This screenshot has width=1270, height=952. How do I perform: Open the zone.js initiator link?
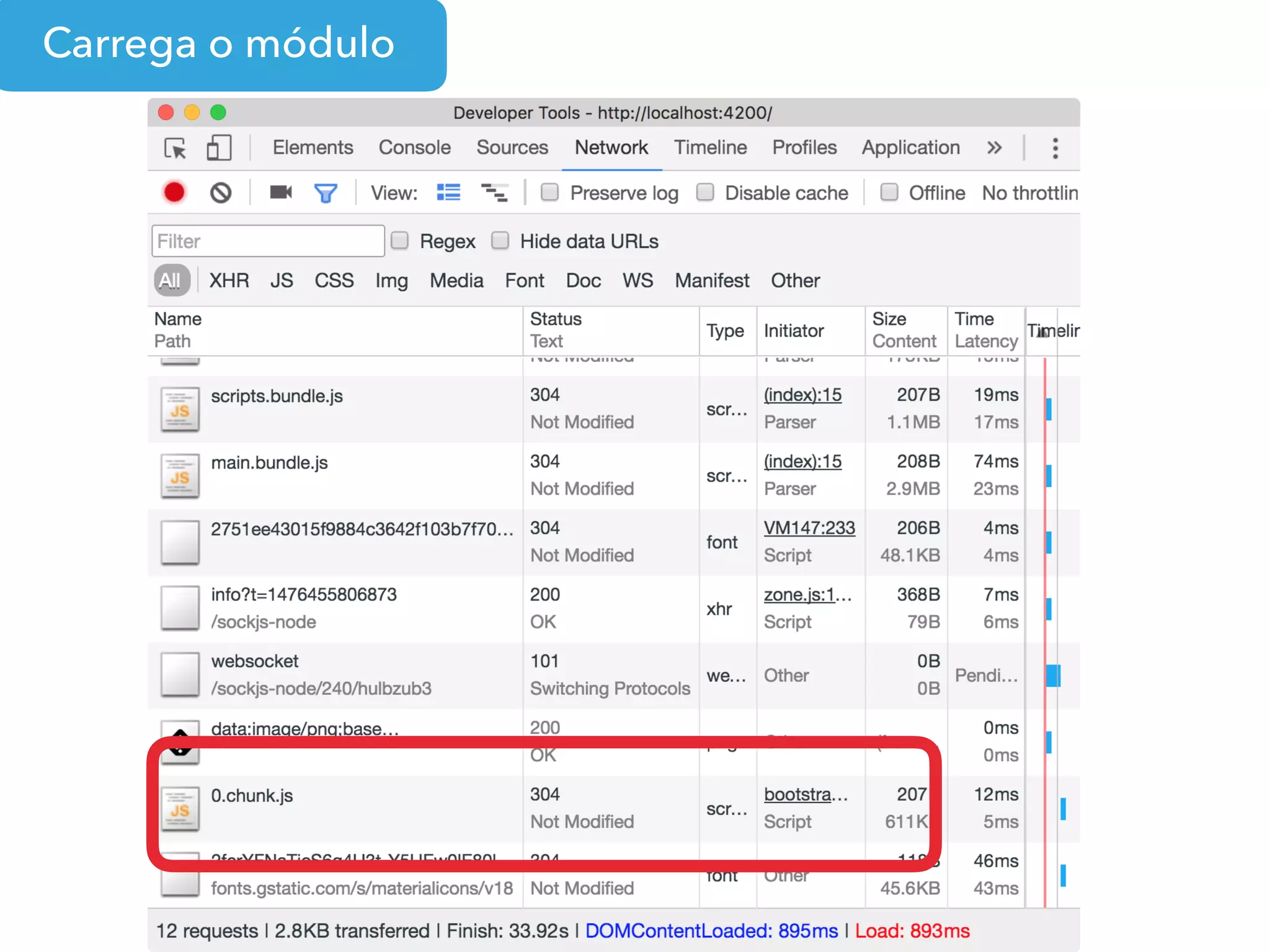click(808, 595)
